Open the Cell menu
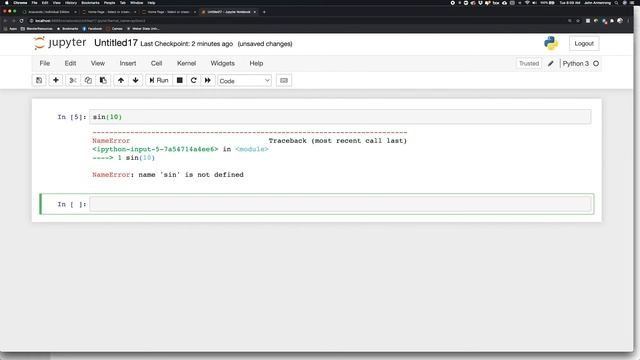This screenshot has height=360, width=640. tap(156, 63)
